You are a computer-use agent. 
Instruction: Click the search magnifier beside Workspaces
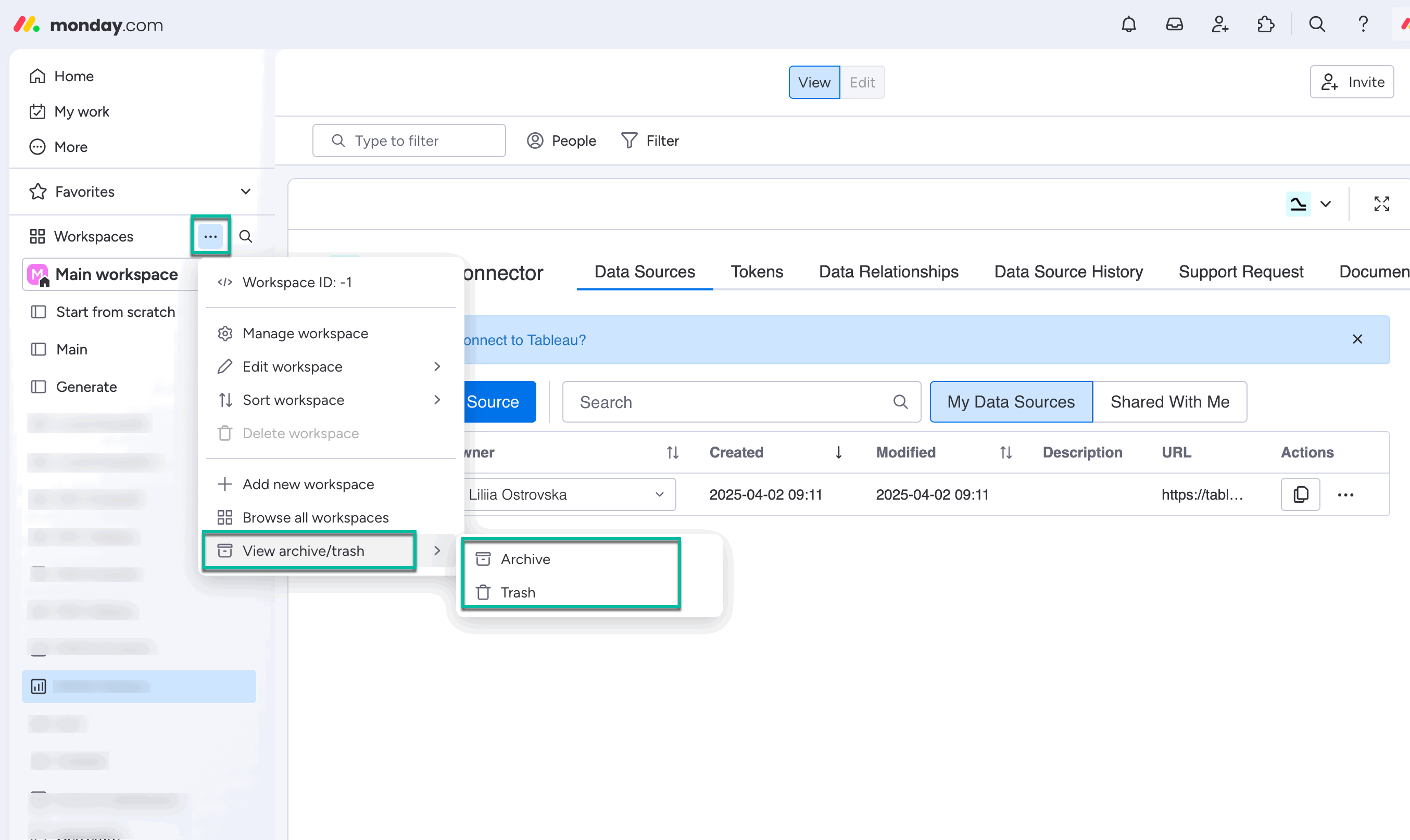click(x=246, y=236)
